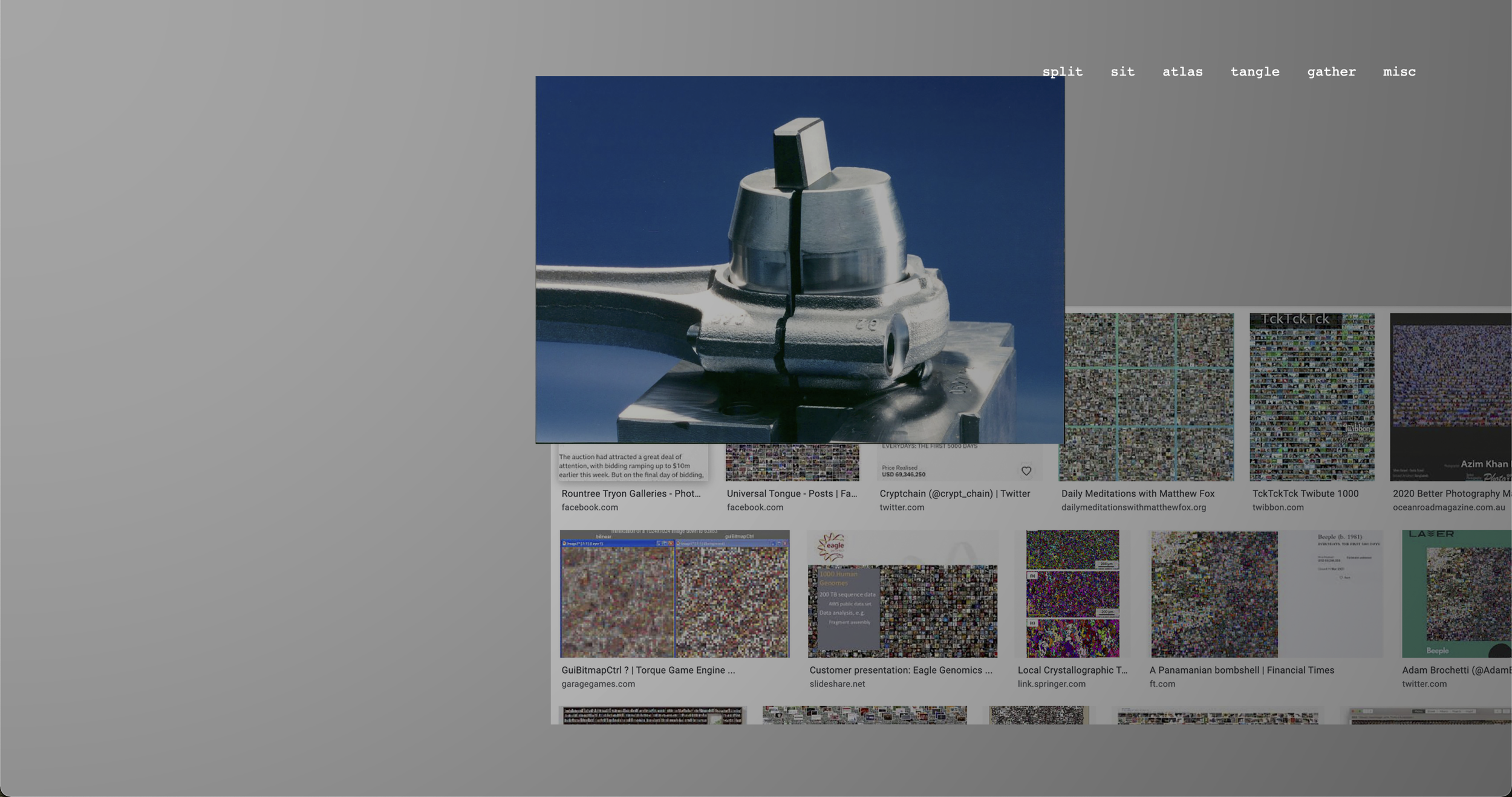
Task: Save Cryptchain result with heart icon
Action: pyautogui.click(x=1026, y=470)
